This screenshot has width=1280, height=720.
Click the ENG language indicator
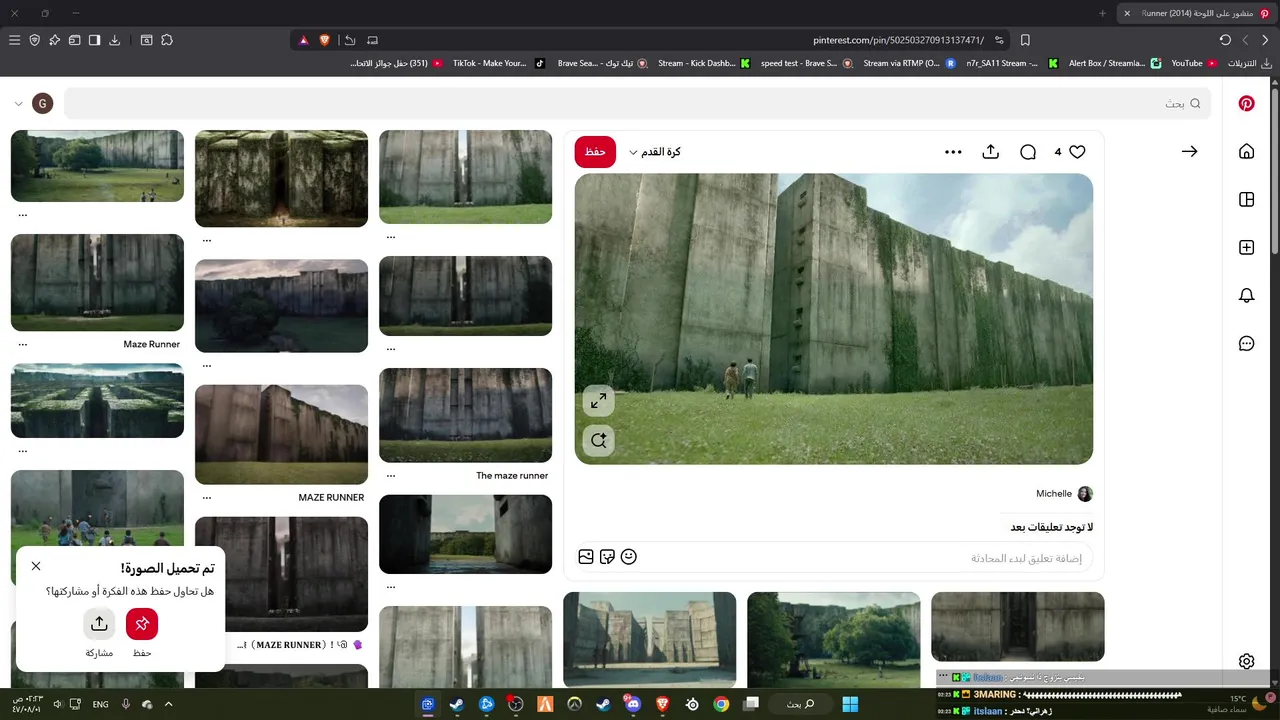[x=100, y=704]
